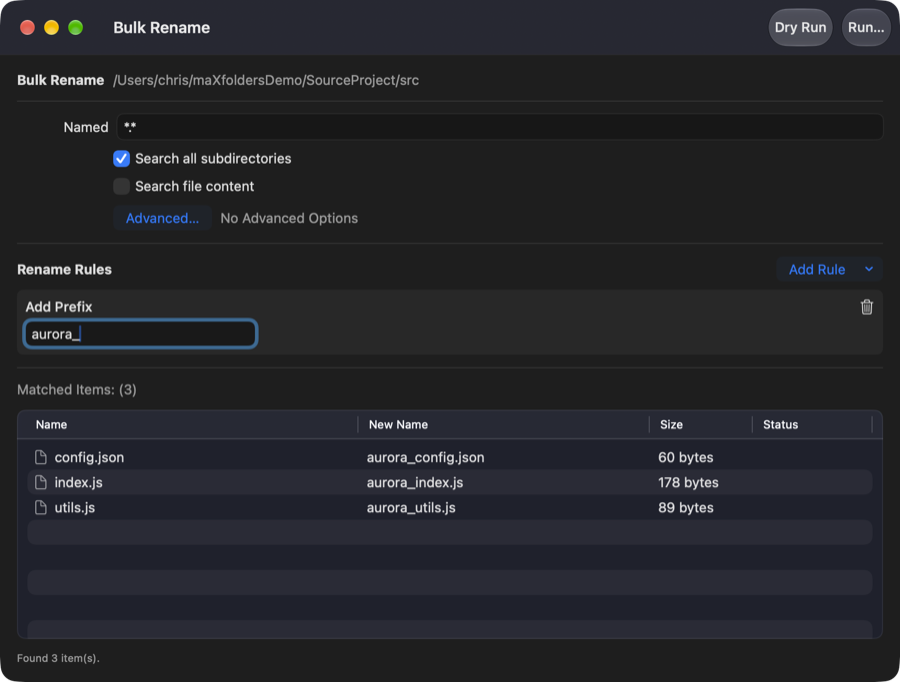Viewport: 900px width, 682px height.
Task: Close the Bulk Rename window
Action: [x=28, y=28]
